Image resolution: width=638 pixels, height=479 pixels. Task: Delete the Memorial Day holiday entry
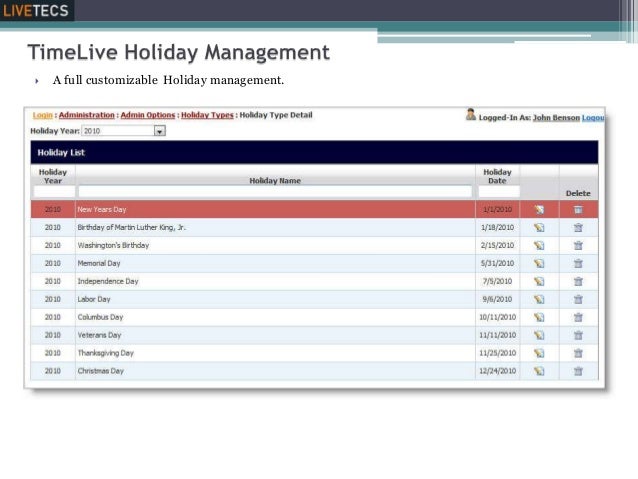(x=578, y=263)
